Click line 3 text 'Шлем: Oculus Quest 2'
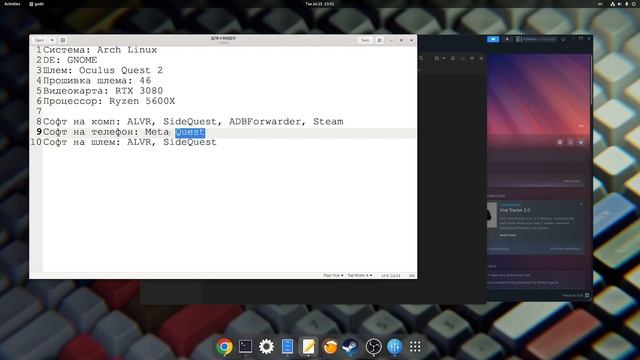Image resolution: width=640 pixels, height=360 pixels. click(103, 70)
